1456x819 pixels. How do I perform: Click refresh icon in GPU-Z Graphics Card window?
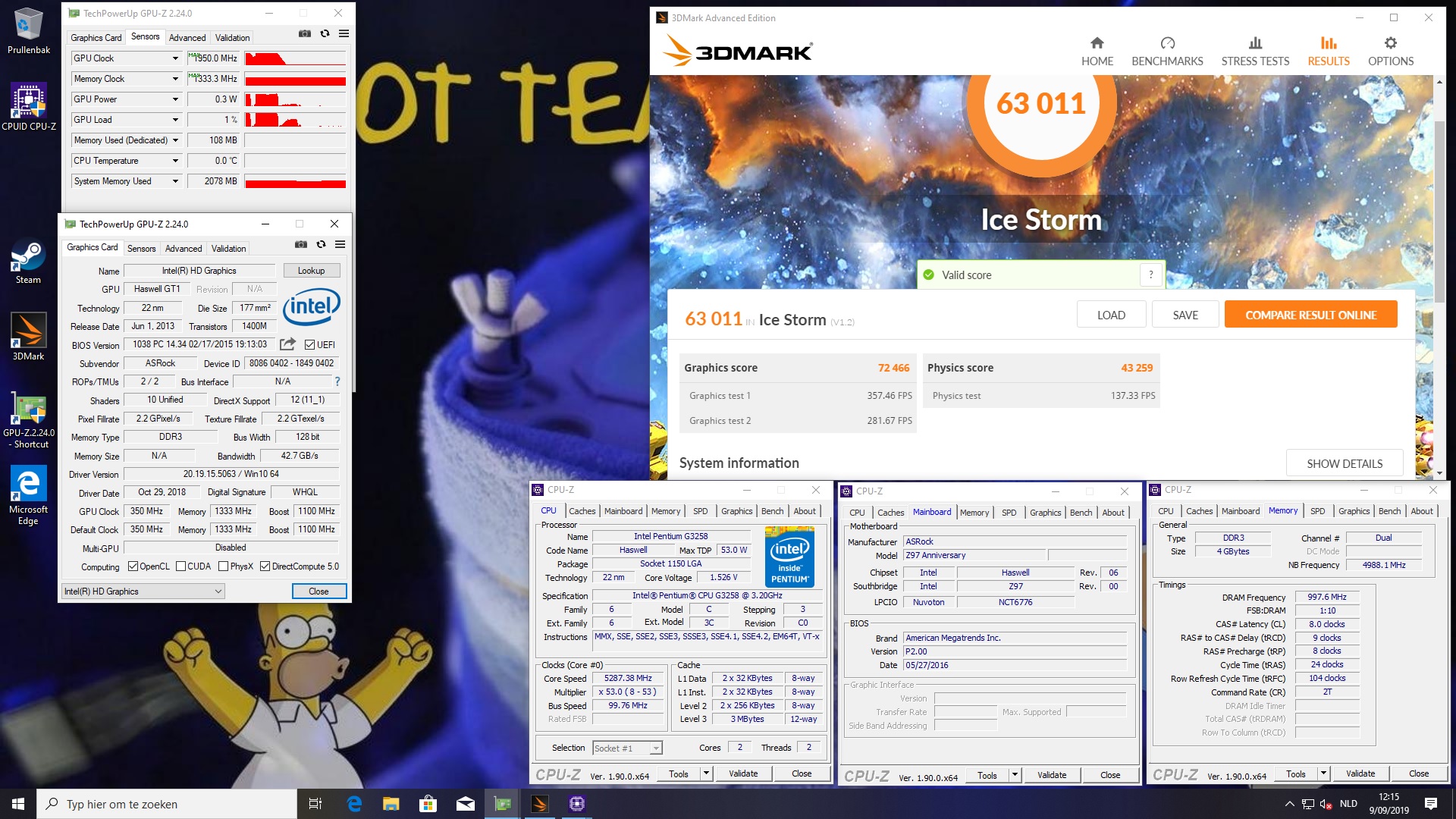pos(321,244)
